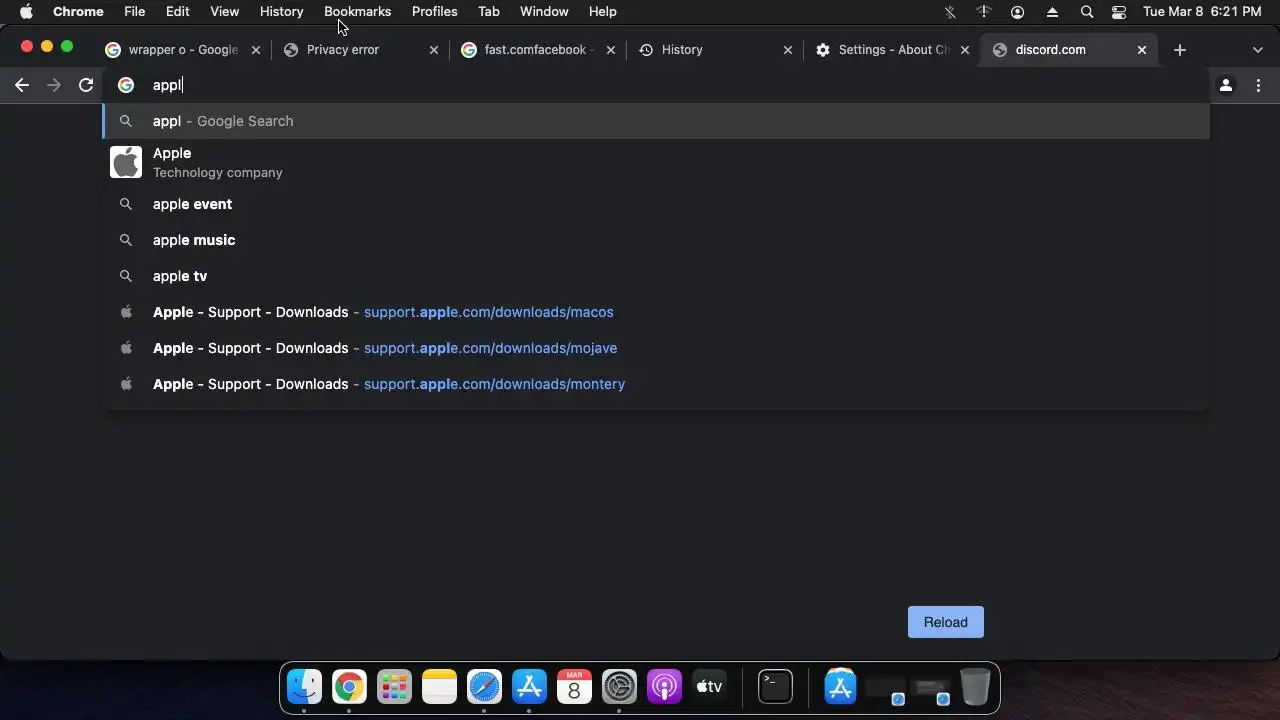1280x720 pixels.
Task: Close the fast.comfacebook tab
Action: tap(611, 50)
